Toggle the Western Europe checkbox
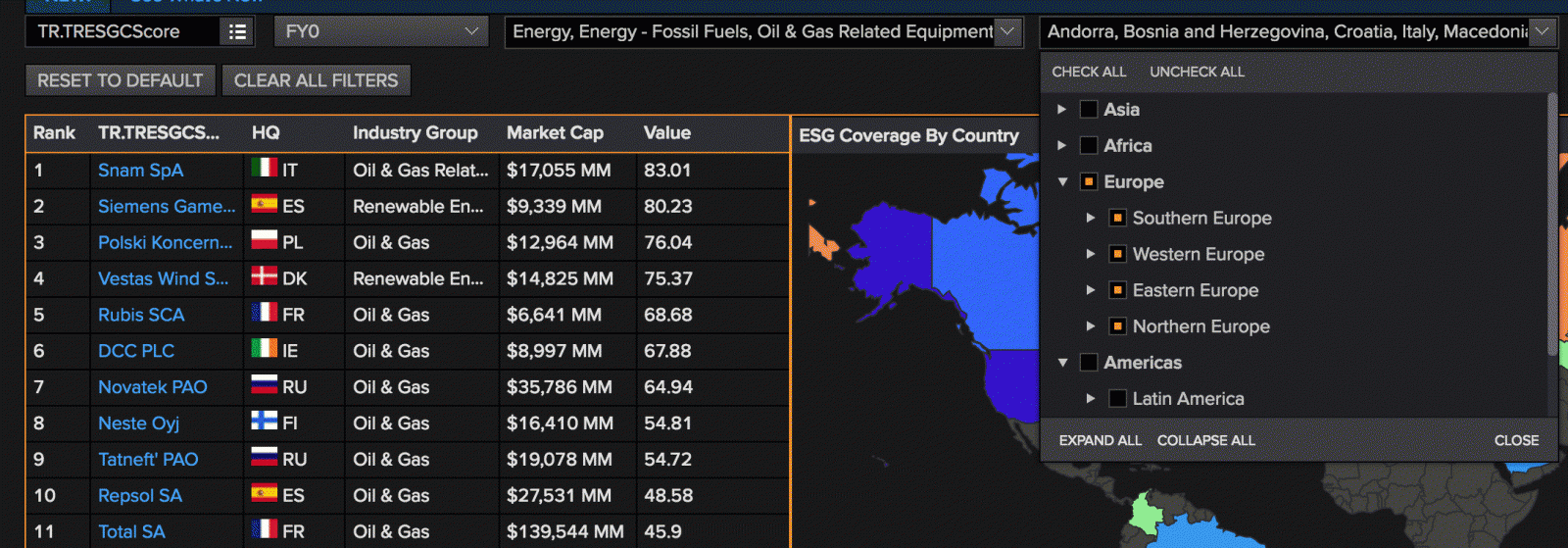 1117,254
